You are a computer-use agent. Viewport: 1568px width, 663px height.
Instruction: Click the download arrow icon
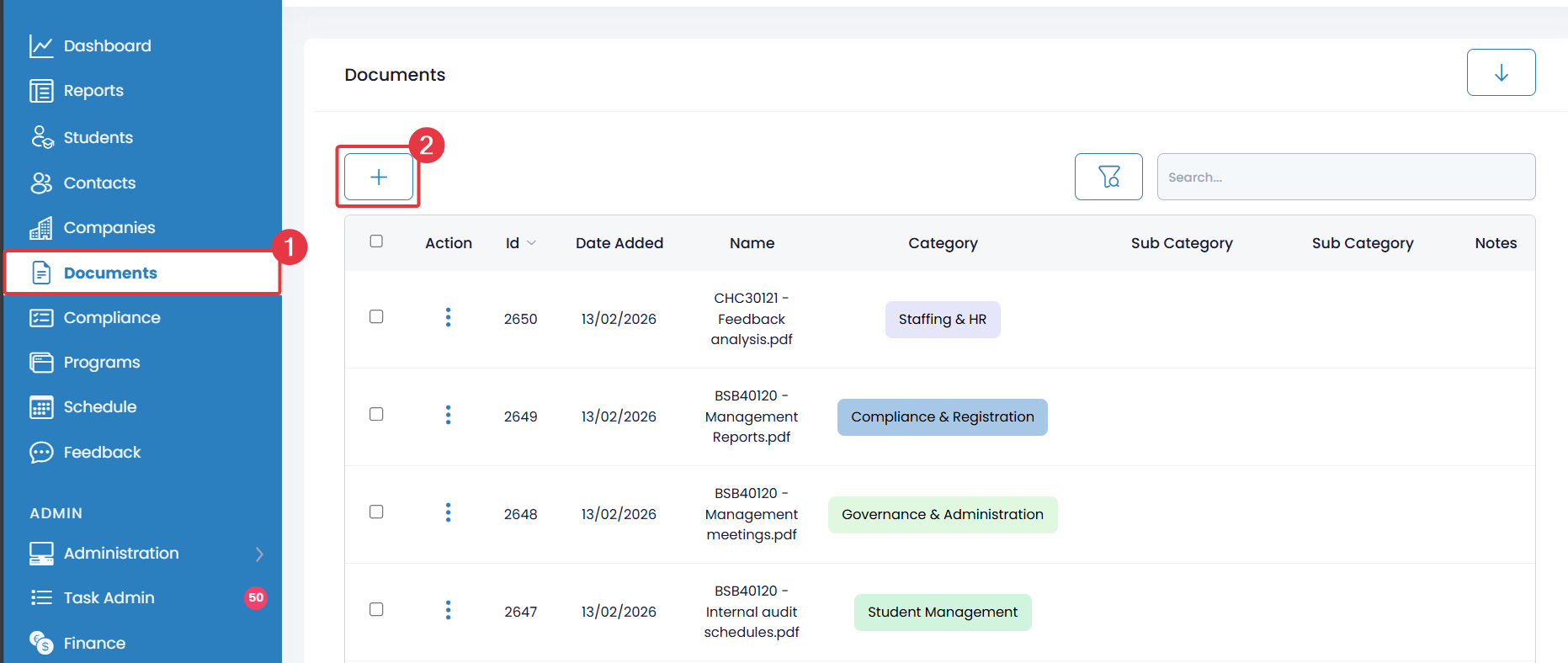[1501, 73]
